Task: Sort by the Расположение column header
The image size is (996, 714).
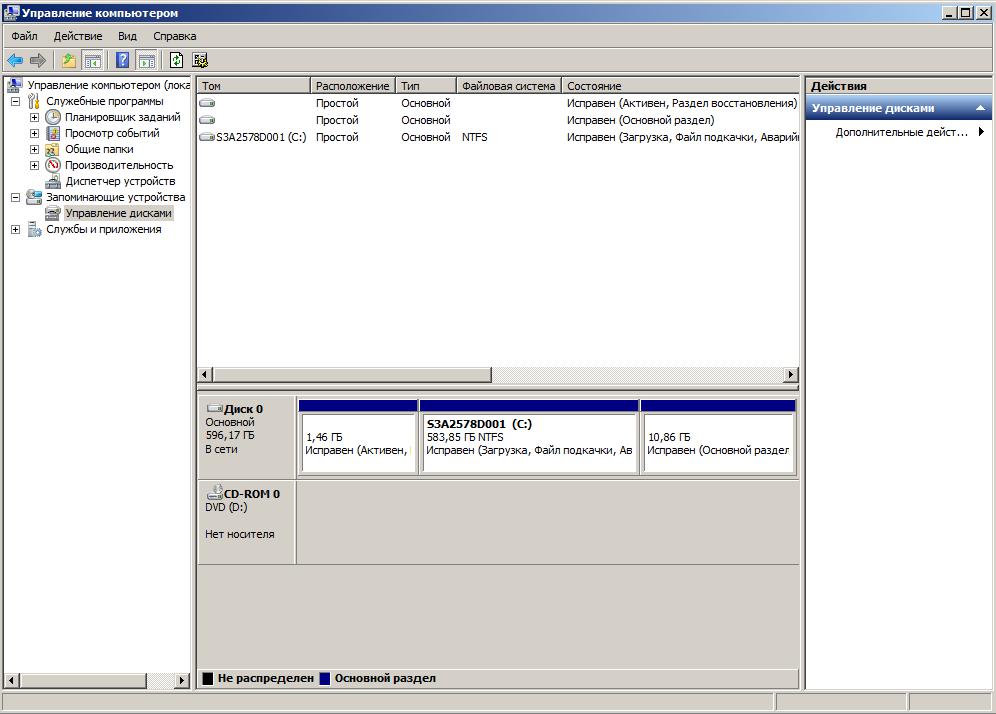Action: coord(353,86)
